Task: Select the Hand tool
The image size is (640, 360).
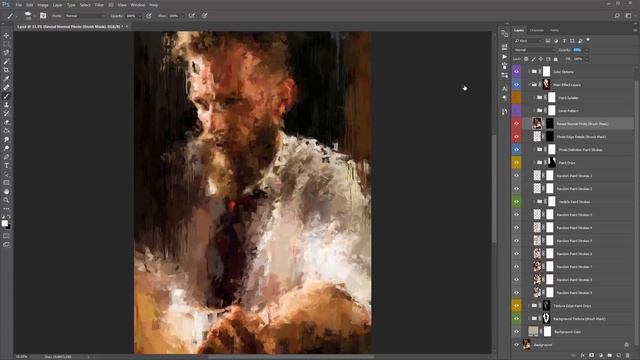Action: pyautogui.click(x=6, y=191)
